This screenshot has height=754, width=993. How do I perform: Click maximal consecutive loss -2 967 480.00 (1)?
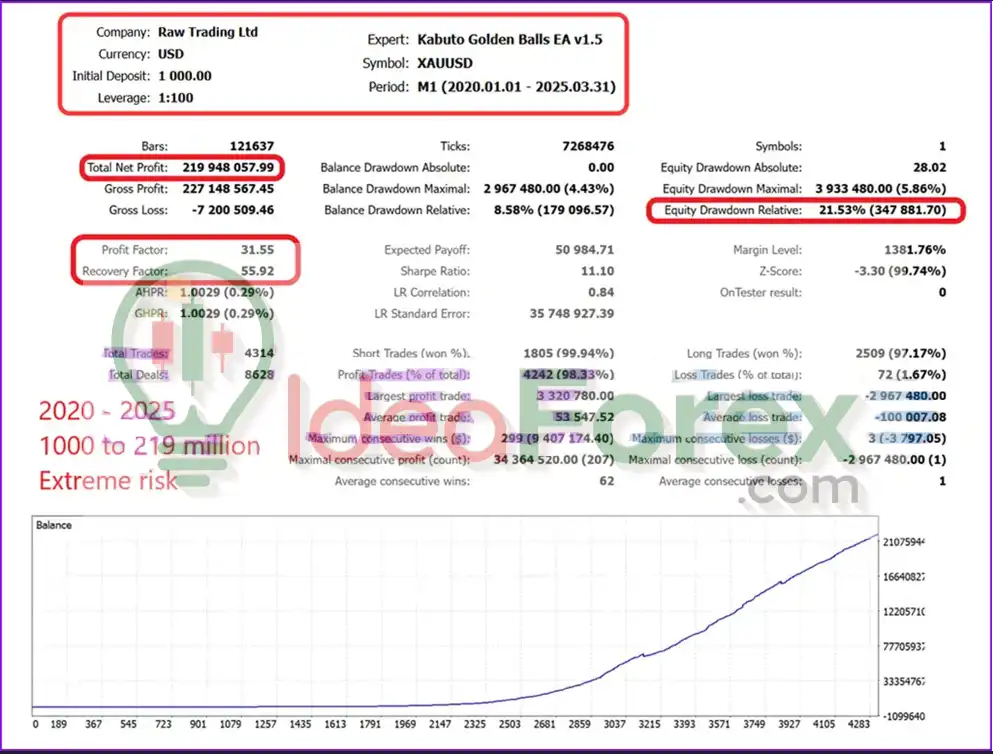(x=894, y=460)
